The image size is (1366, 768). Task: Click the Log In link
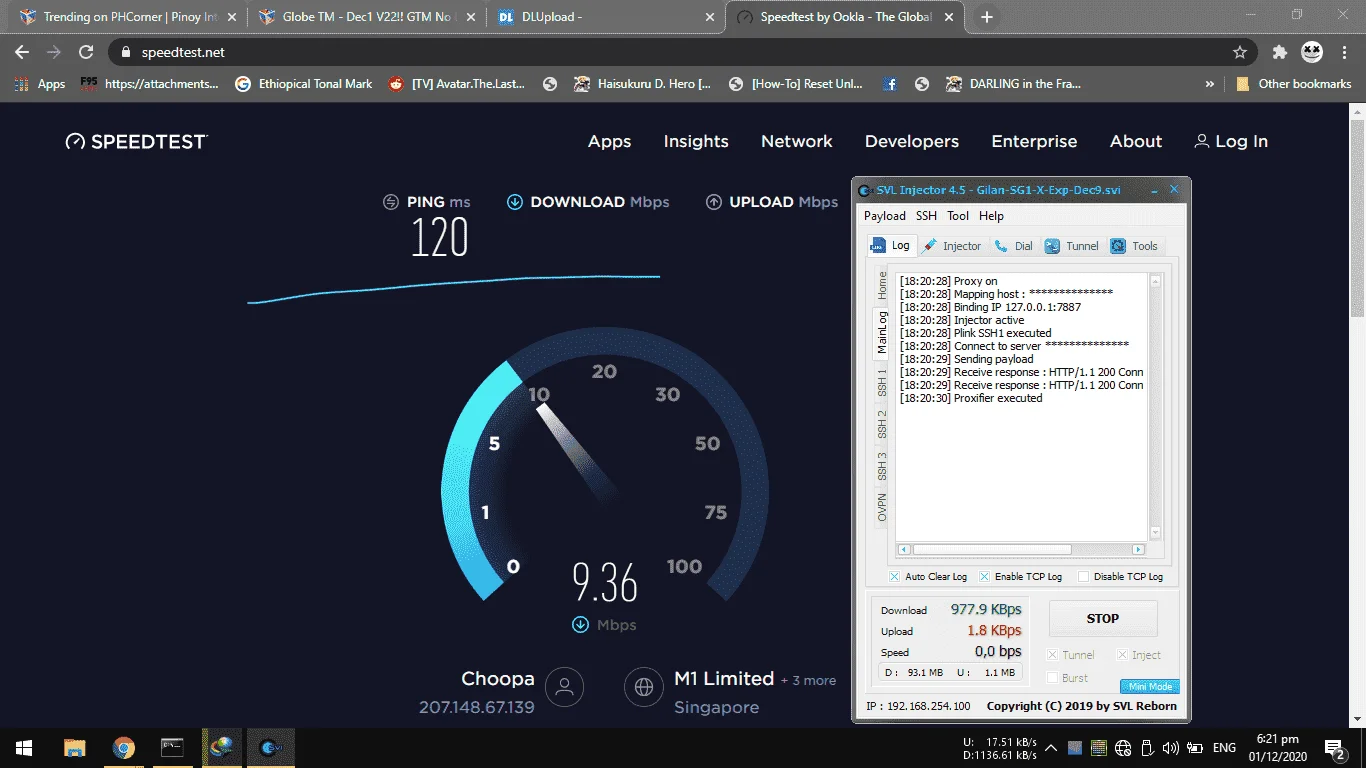pyautogui.click(x=1231, y=142)
